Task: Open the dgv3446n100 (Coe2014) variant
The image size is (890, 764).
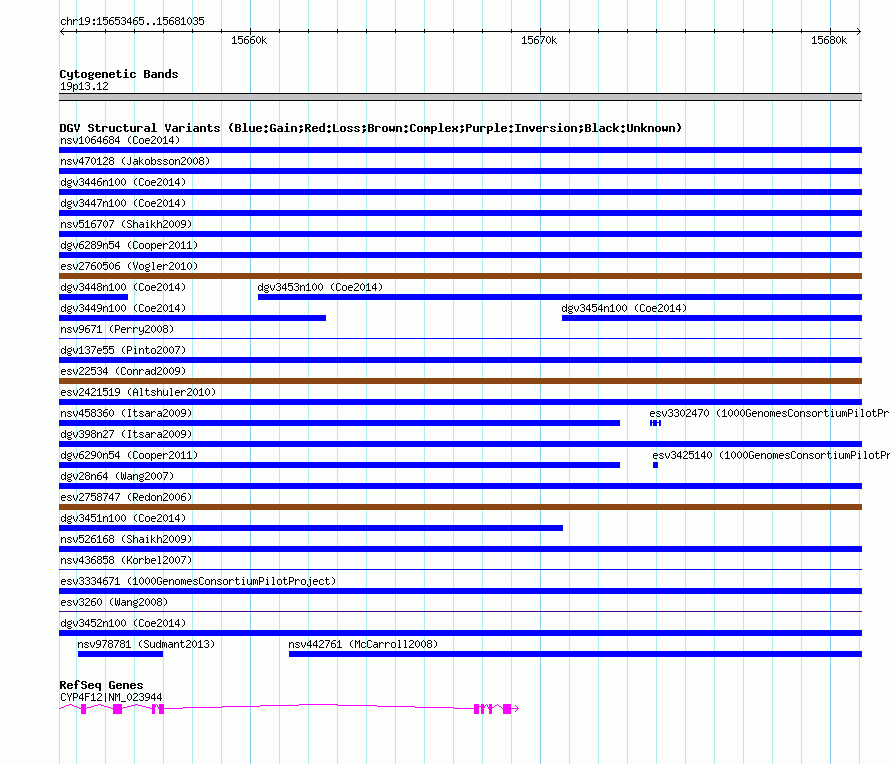Action: coord(123,182)
